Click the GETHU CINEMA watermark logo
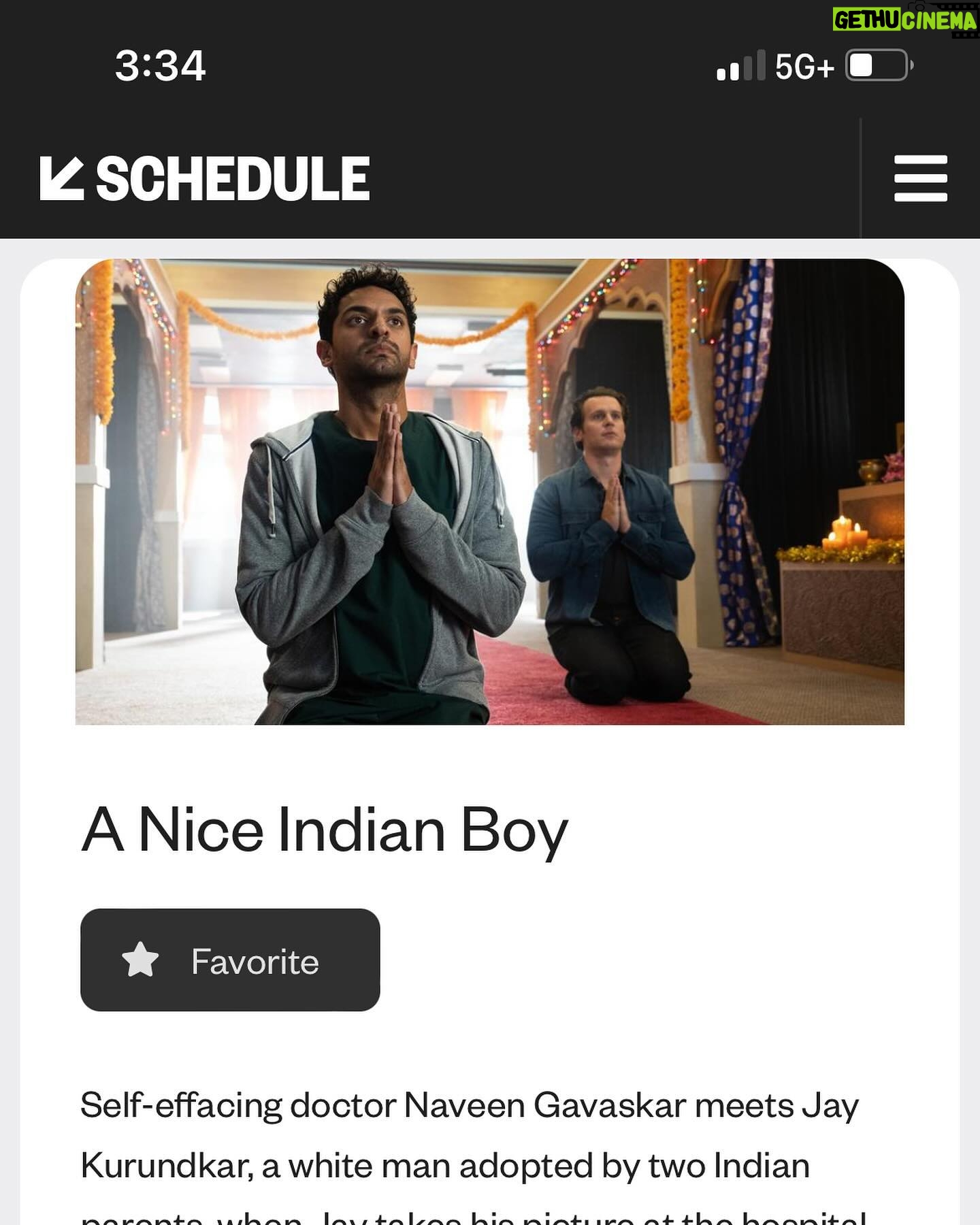The width and height of the screenshot is (980, 1225). (x=905, y=20)
